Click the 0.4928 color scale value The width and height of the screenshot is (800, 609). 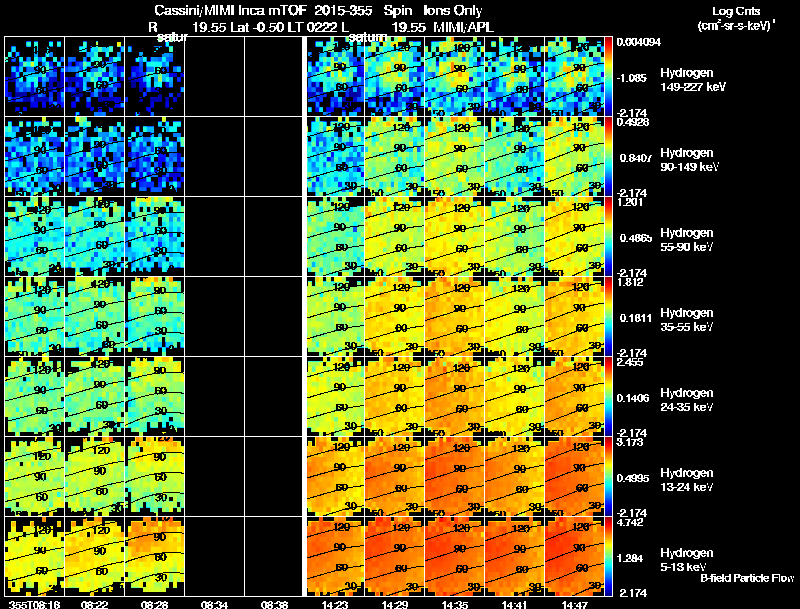(x=633, y=122)
